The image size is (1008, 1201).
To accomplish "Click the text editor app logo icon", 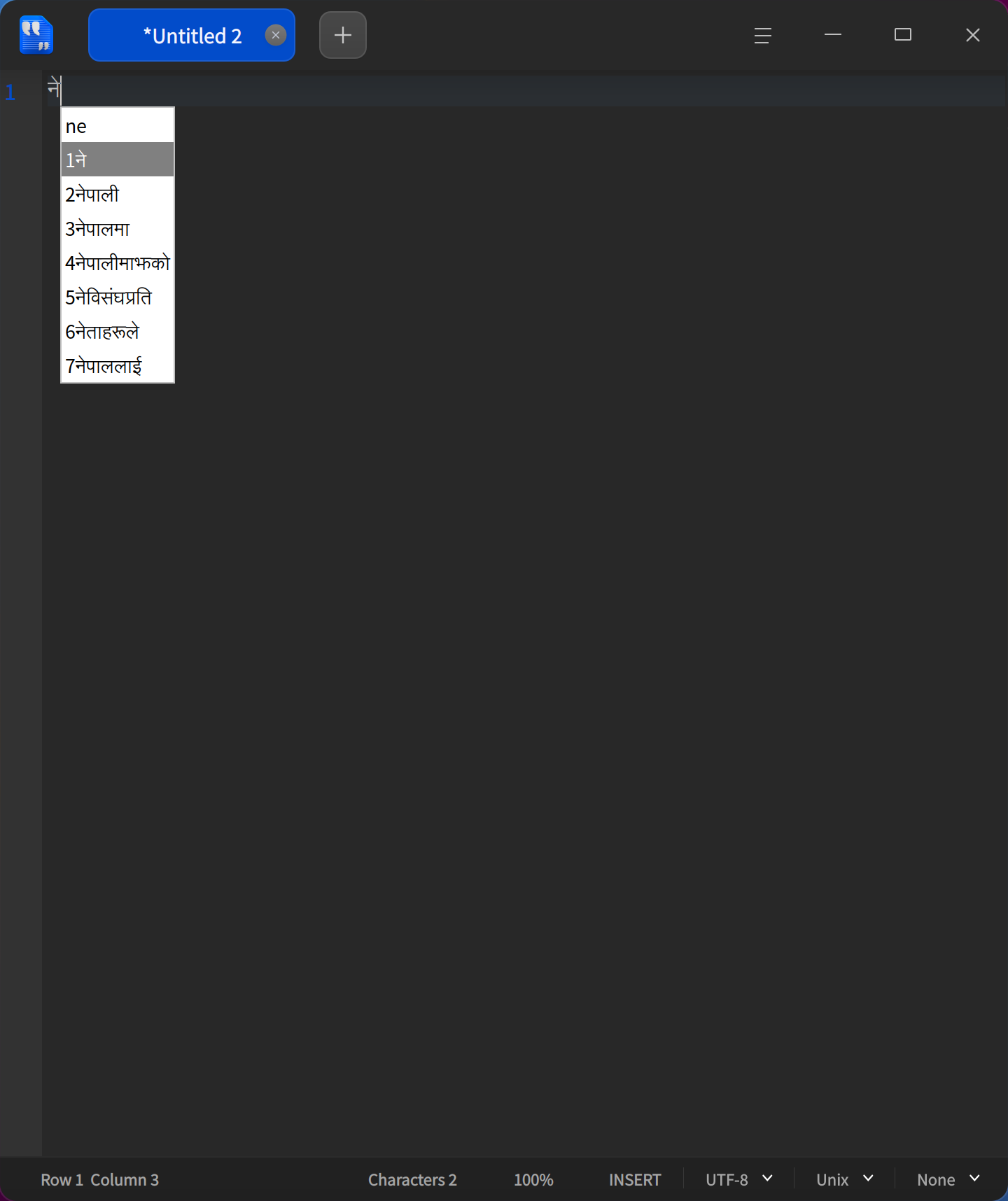I will (36, 35).
